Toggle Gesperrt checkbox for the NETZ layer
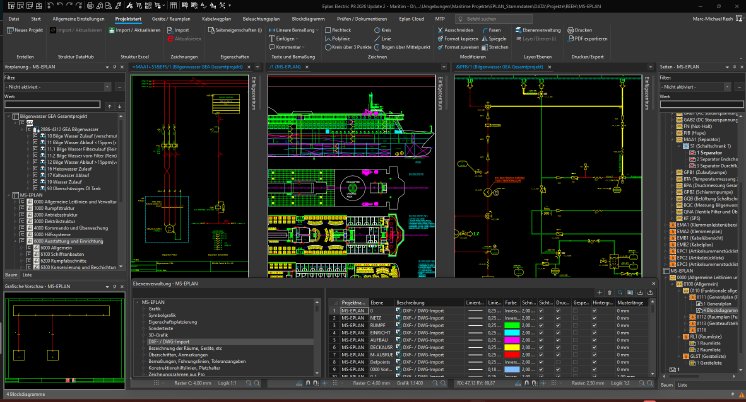Screen dimensions: 746x402 pyautogui.click(x=576, y=318)
